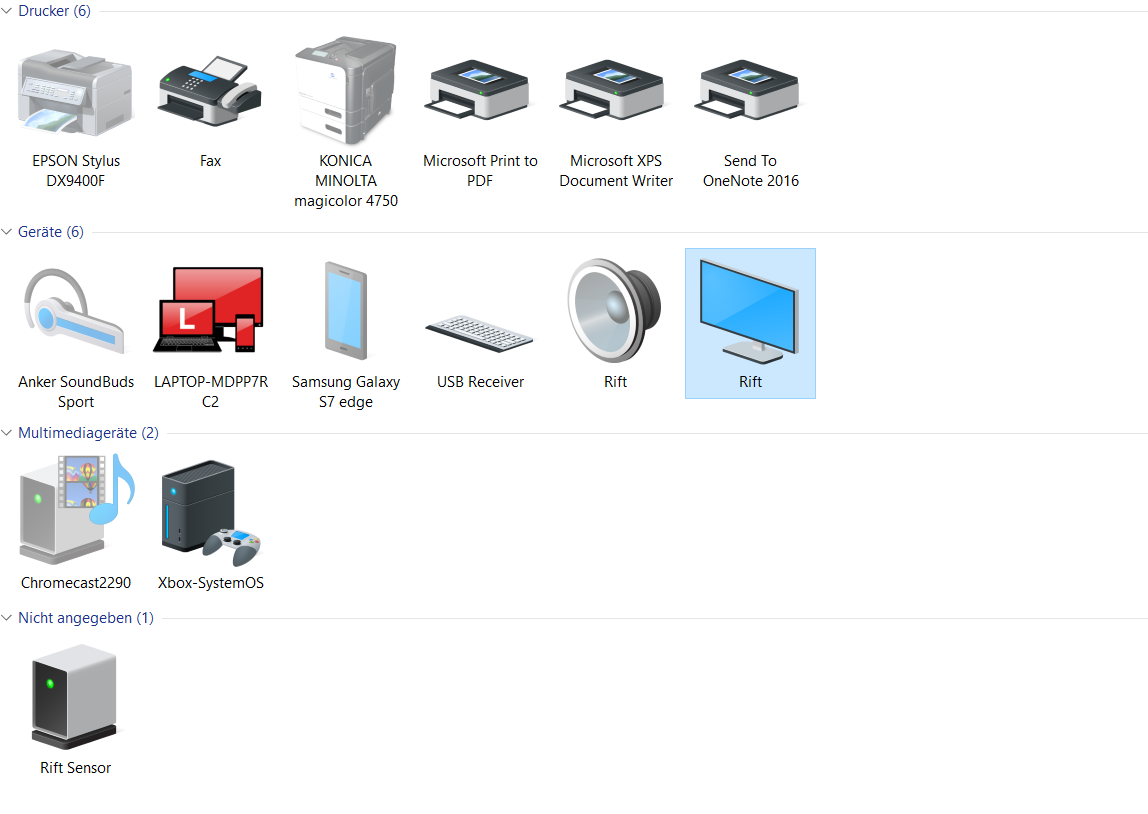Click the 'Anker SoundBuds Sport' label
Viewport: 1148px width, 814px height.
pos(76,392)
